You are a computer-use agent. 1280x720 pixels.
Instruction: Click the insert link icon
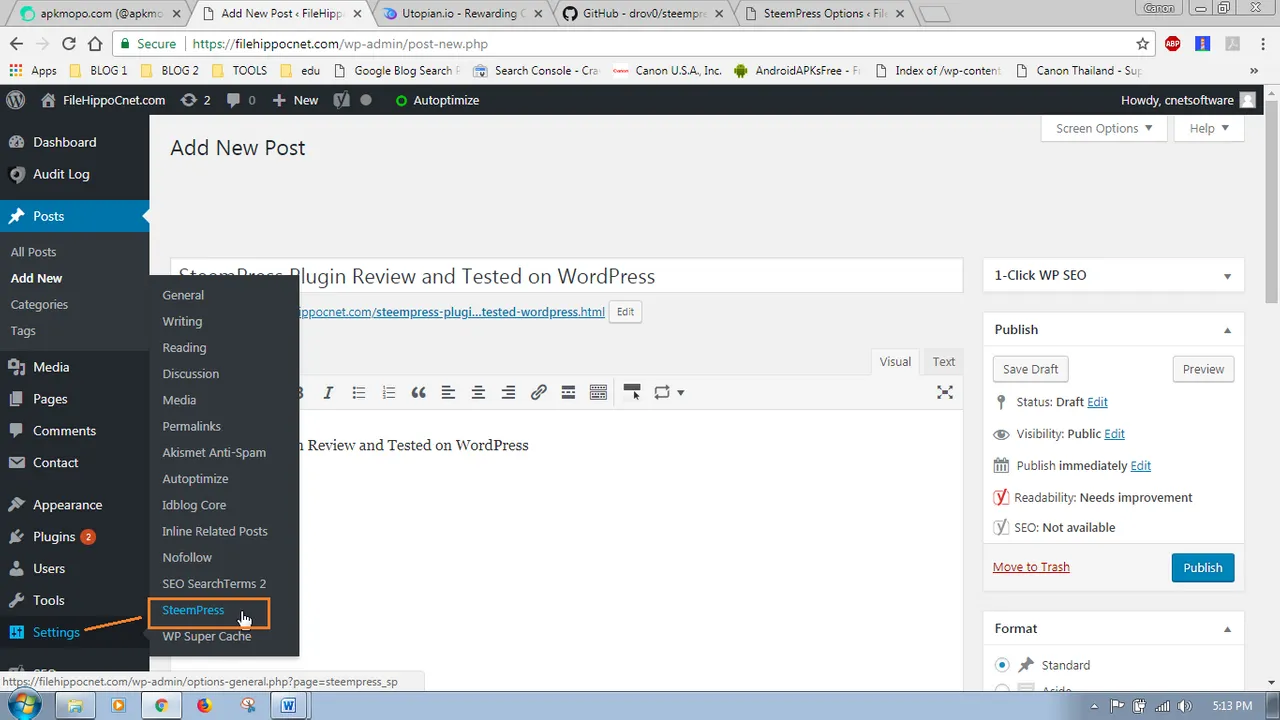point(538,393)
